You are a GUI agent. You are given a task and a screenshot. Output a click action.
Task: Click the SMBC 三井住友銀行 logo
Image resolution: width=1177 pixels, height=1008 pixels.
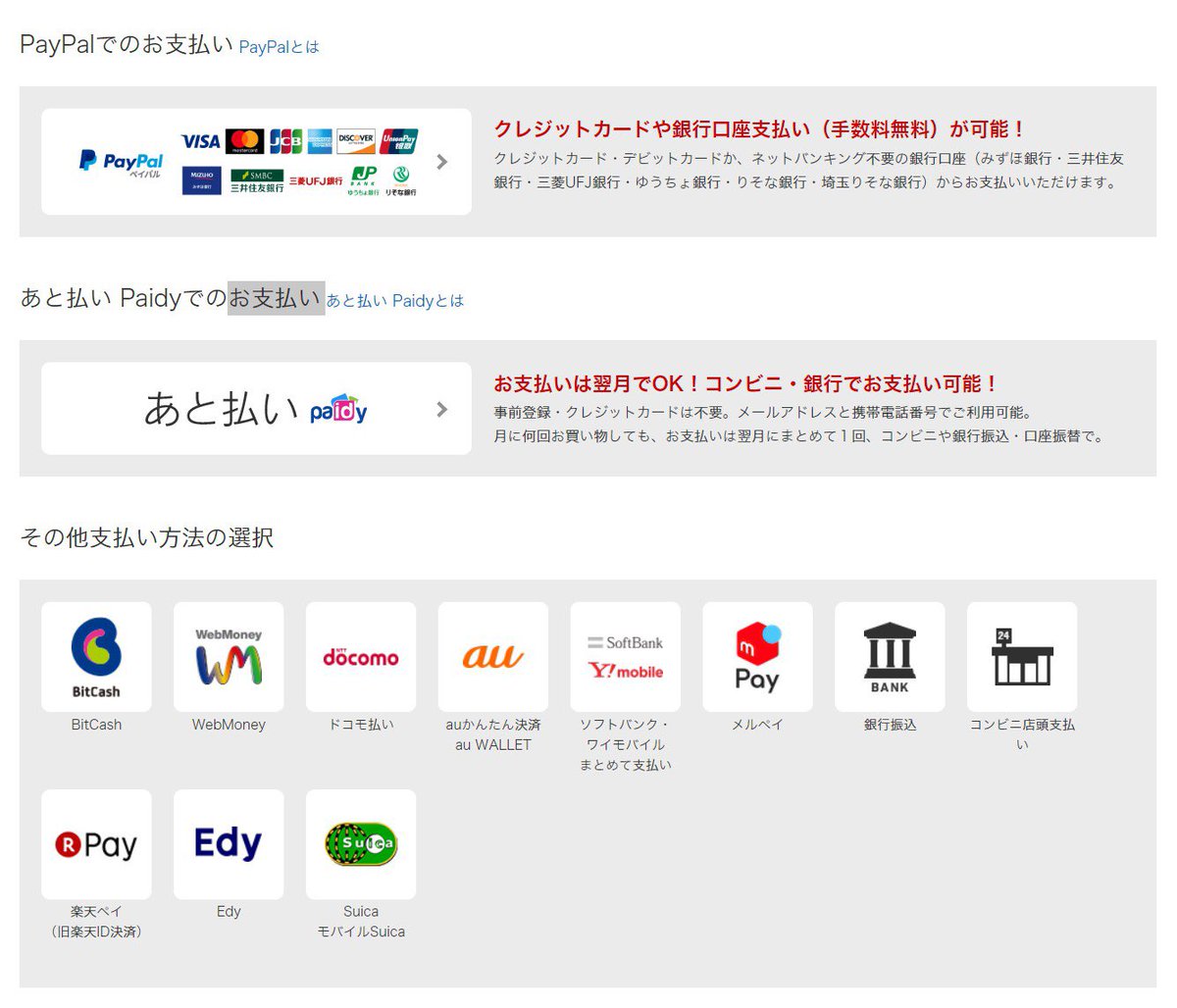(257, 180)
